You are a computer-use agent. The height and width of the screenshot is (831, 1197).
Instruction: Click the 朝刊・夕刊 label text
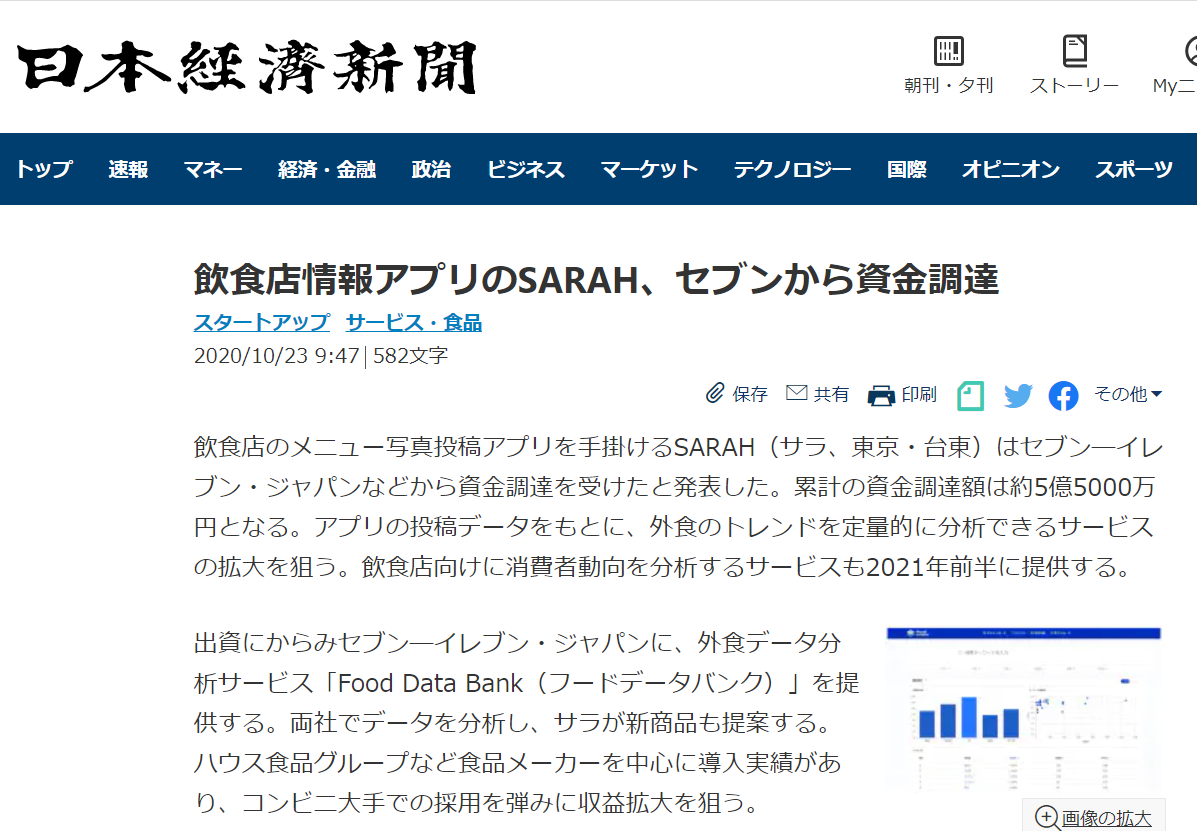coord(949,85)
